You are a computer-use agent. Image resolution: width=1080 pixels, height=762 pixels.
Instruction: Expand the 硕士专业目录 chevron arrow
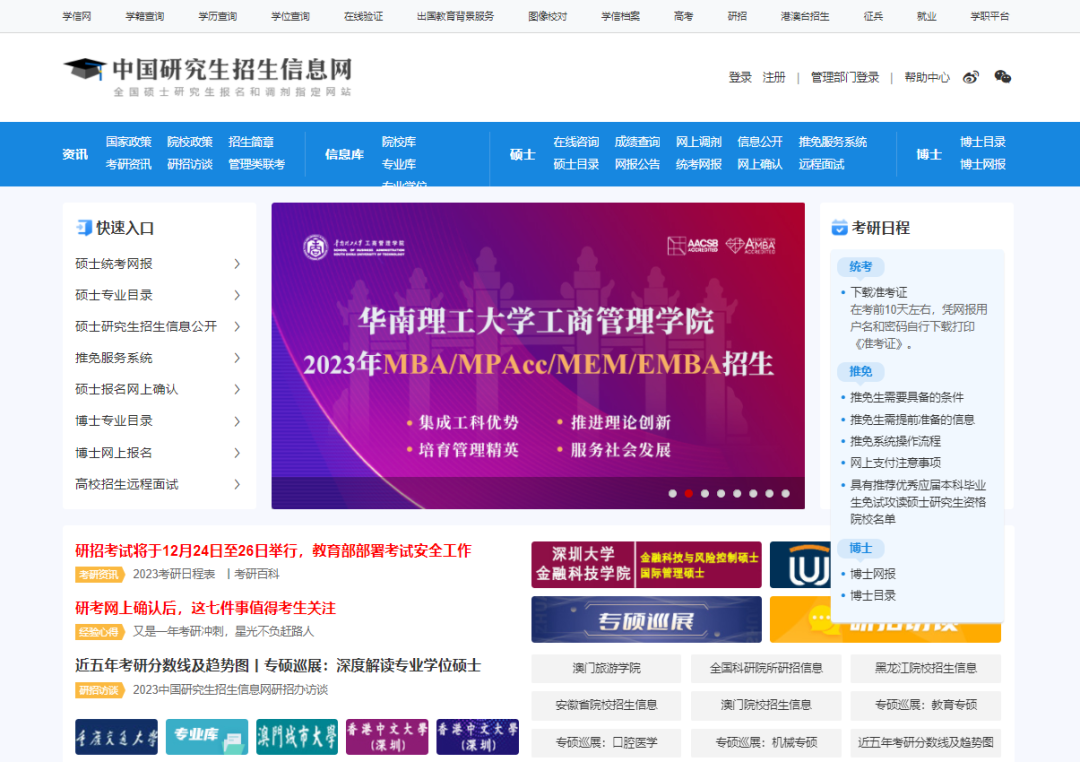(237, 296)
